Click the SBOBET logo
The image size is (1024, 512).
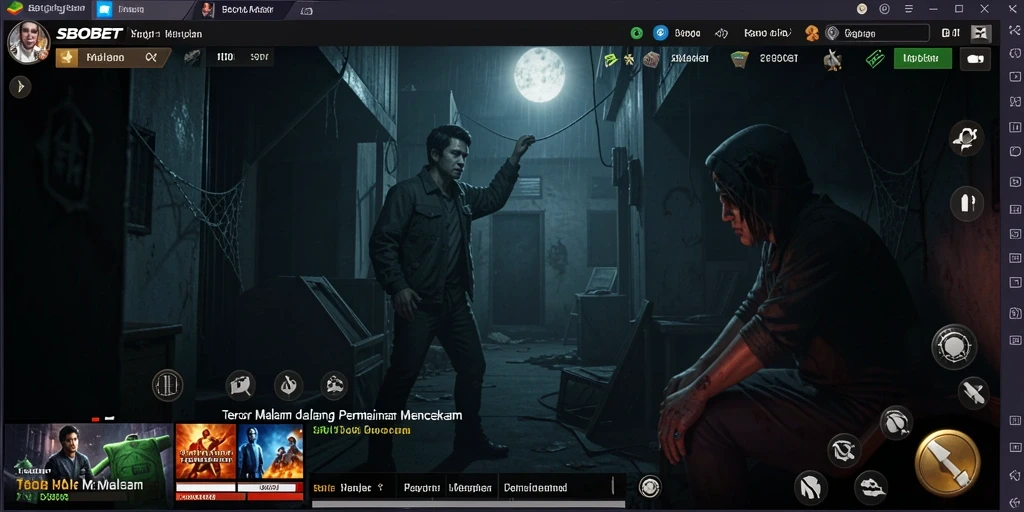click(x=89, y=34)
